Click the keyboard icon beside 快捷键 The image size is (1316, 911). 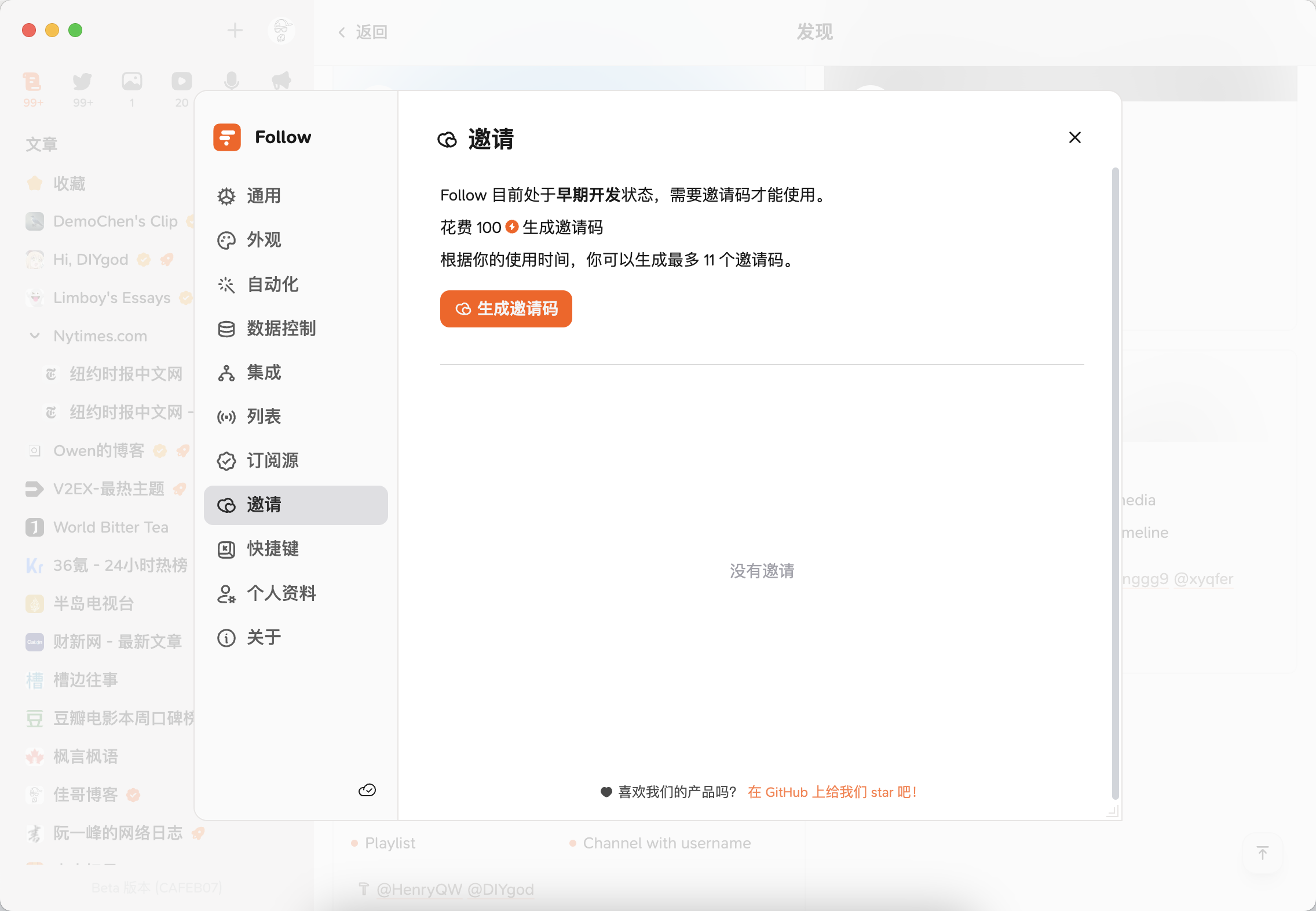226,549
